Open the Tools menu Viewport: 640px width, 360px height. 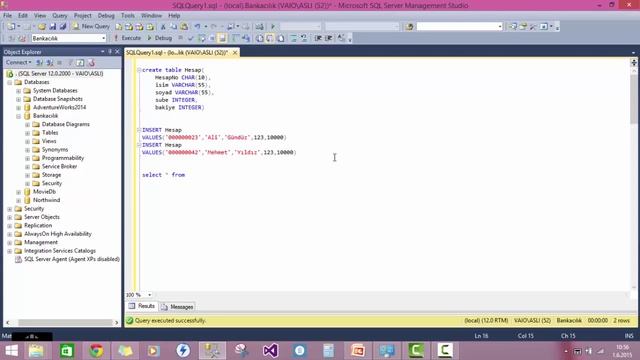click(128, 16)
